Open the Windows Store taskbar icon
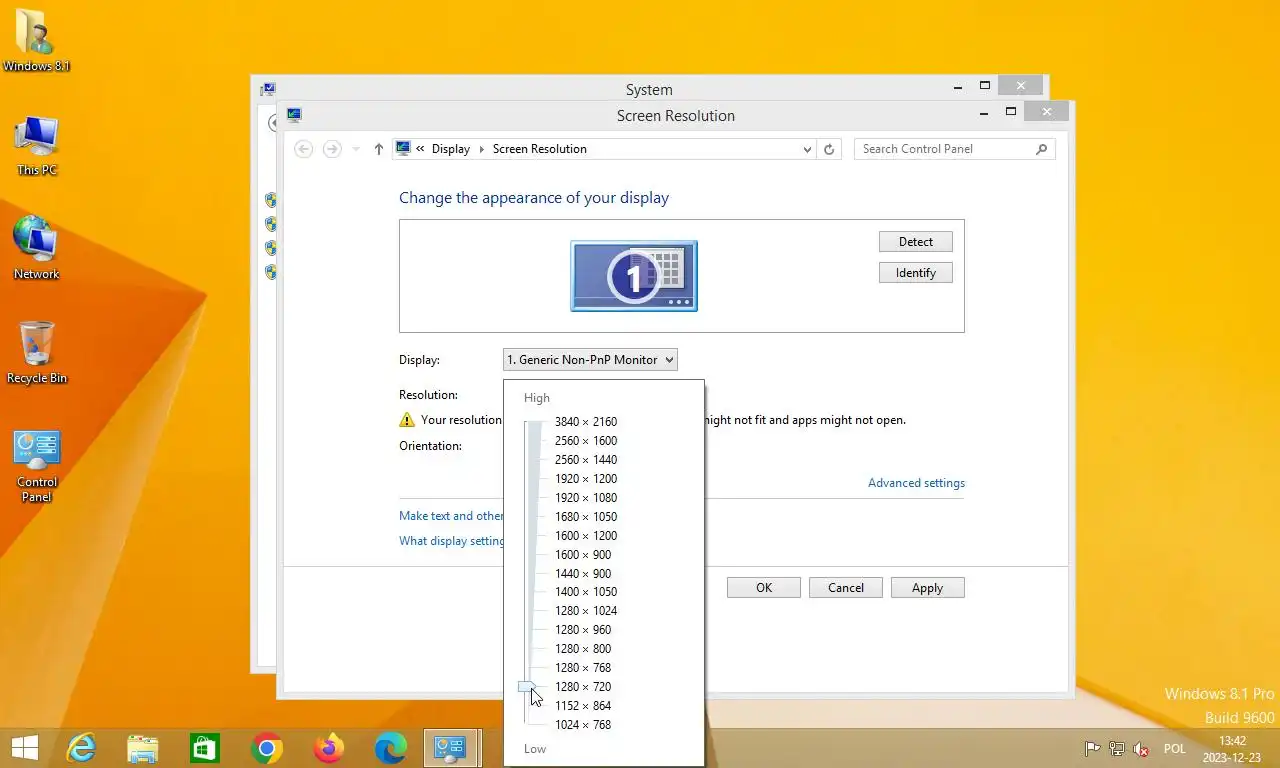 205,748
